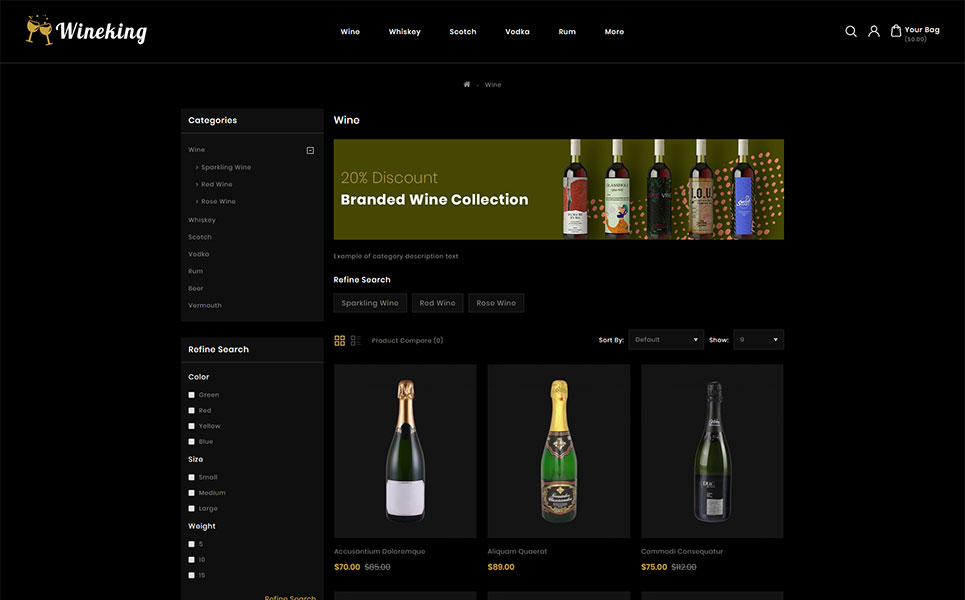
Task: Click Commodi Consequatur product title
Action: click(682, 552)
